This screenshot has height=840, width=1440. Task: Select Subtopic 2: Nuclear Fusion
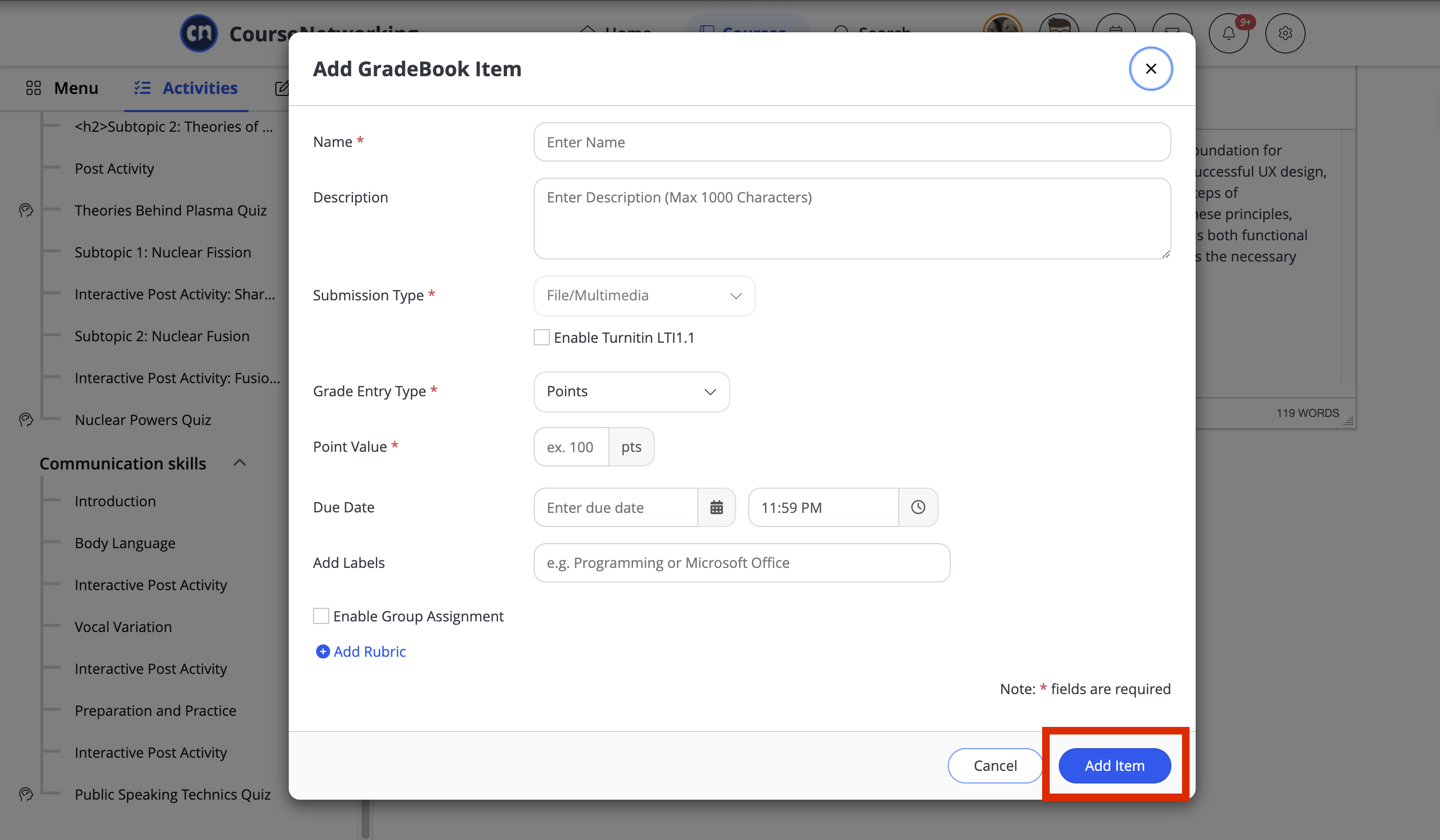click(162, 336)
